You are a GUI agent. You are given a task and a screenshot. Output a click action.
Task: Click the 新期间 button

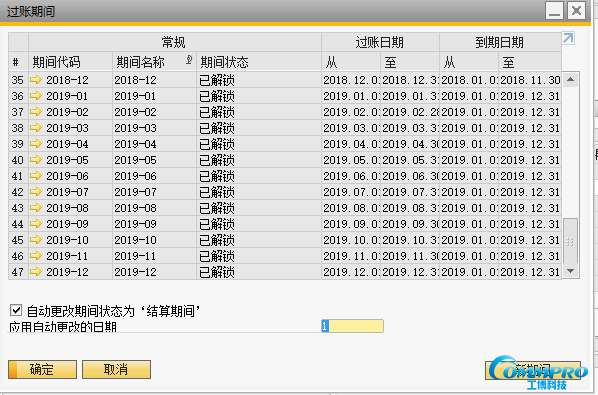[x=533, y=370]
